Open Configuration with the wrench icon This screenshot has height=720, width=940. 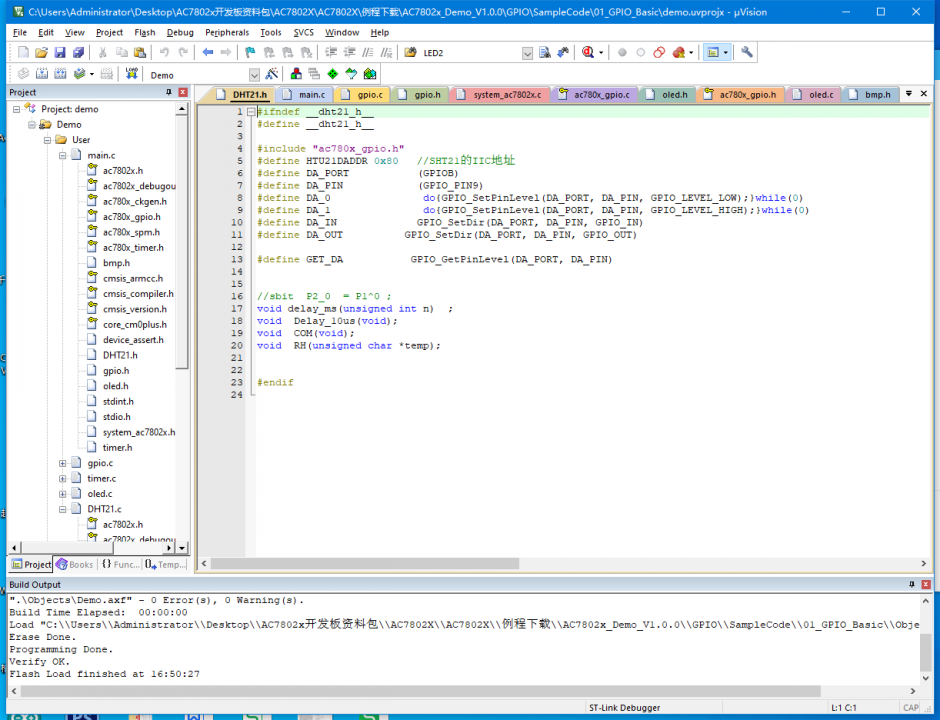(746, 53)
